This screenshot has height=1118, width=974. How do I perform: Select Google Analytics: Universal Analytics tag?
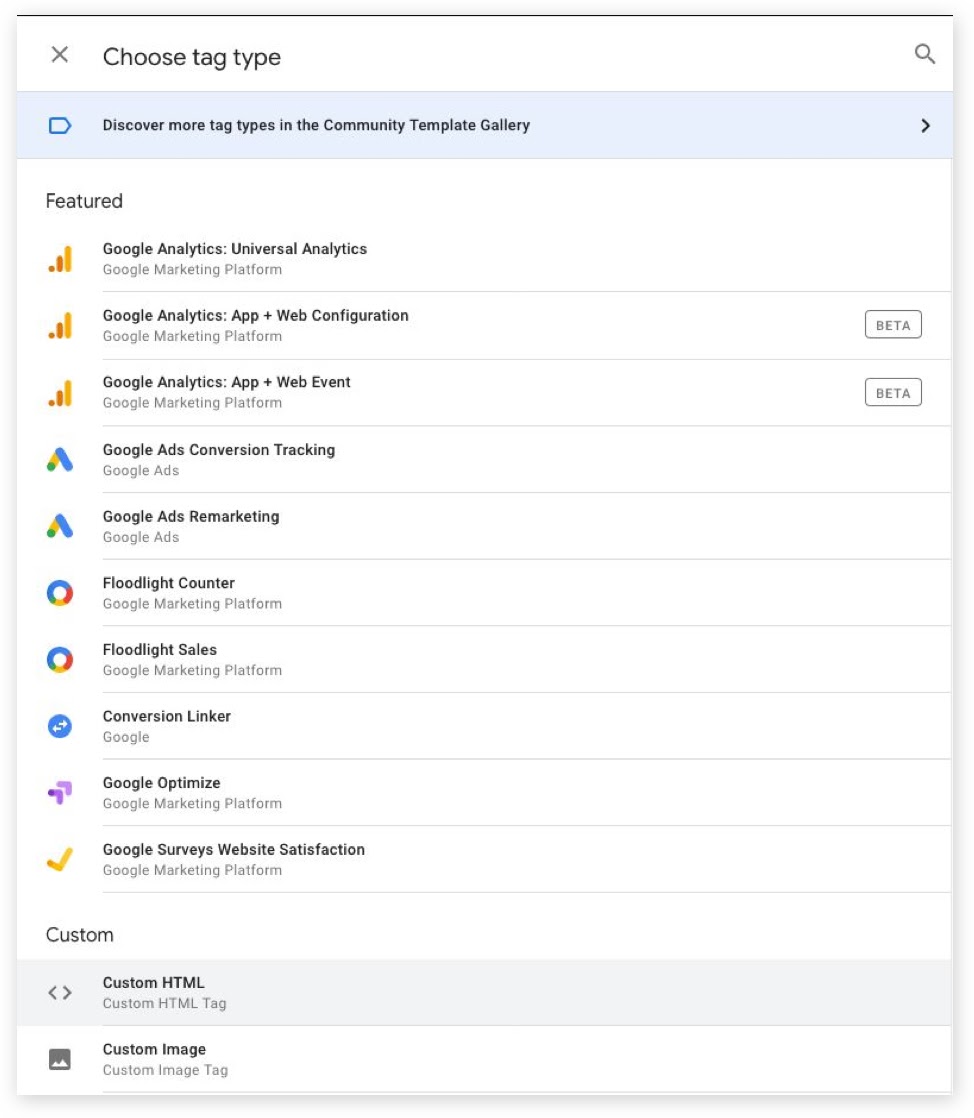click(x=485, y=259)
